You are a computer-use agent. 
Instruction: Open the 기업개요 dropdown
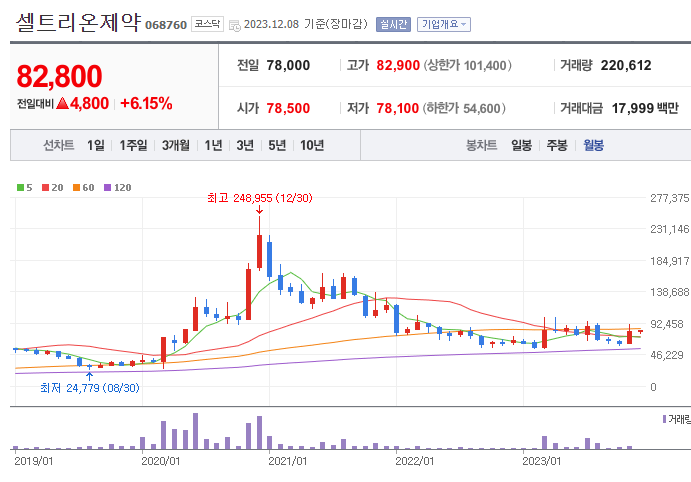(444, 24)
